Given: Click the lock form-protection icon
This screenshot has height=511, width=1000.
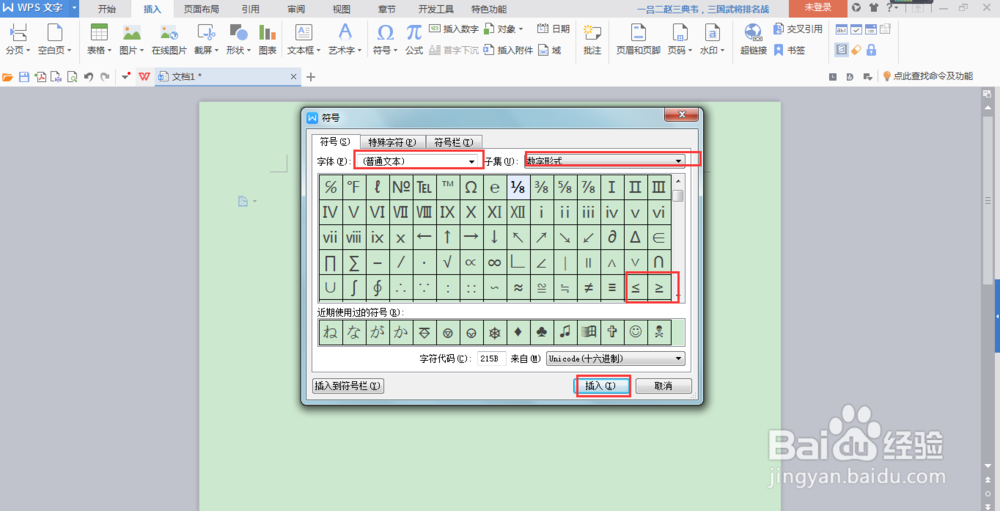Looking at the screenshot, I should click(871, 50).
